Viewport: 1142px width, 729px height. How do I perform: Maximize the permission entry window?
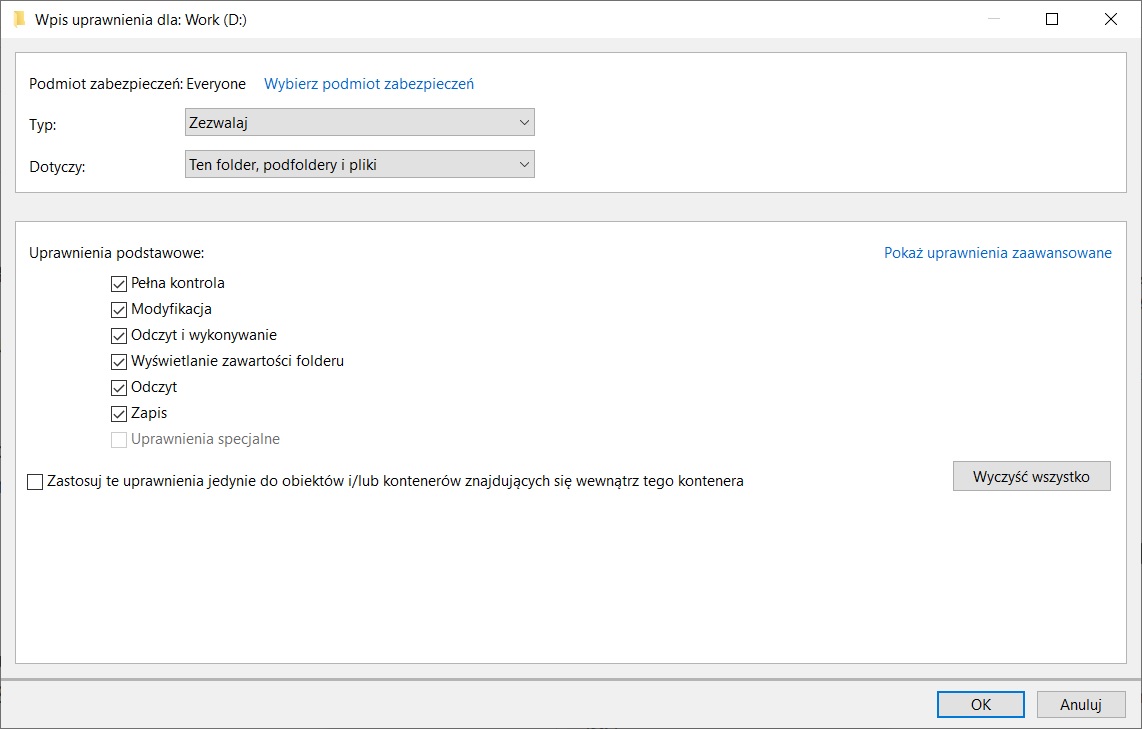click(x=1052, y=19)
